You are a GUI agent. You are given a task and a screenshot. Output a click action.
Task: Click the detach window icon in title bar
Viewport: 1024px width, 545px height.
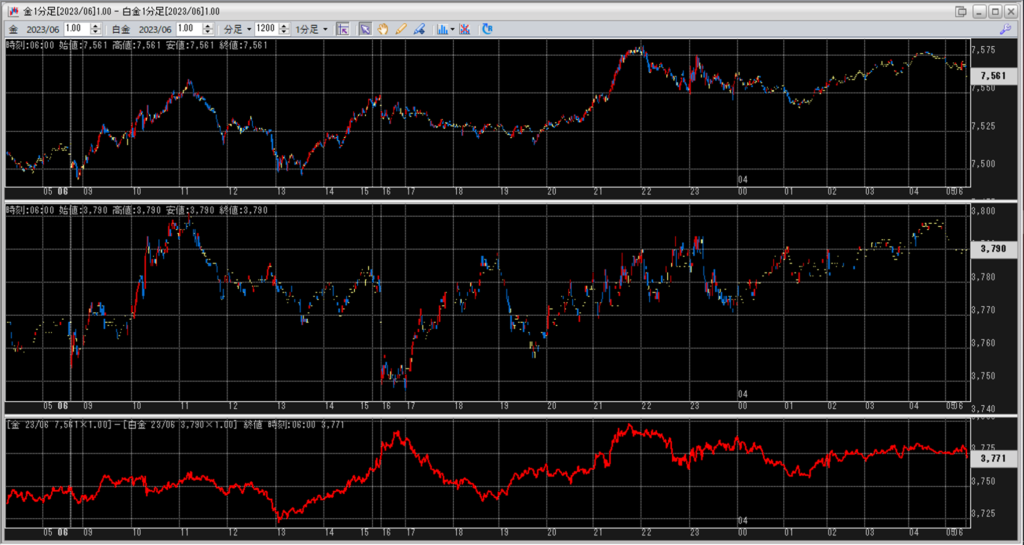(x=961, y=11)
